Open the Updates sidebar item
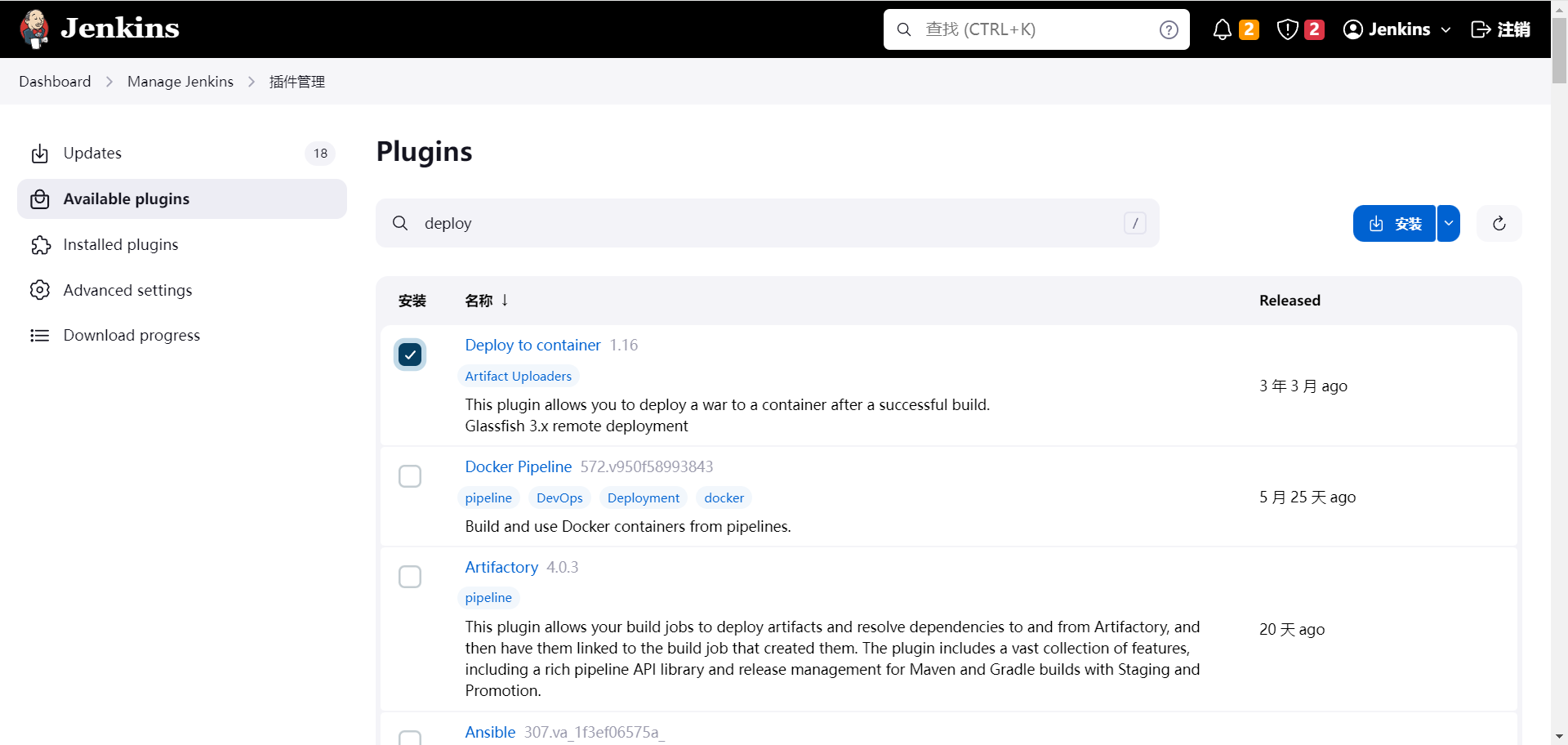The width and height of the screenshot is (1568, 745). [182, 154]
